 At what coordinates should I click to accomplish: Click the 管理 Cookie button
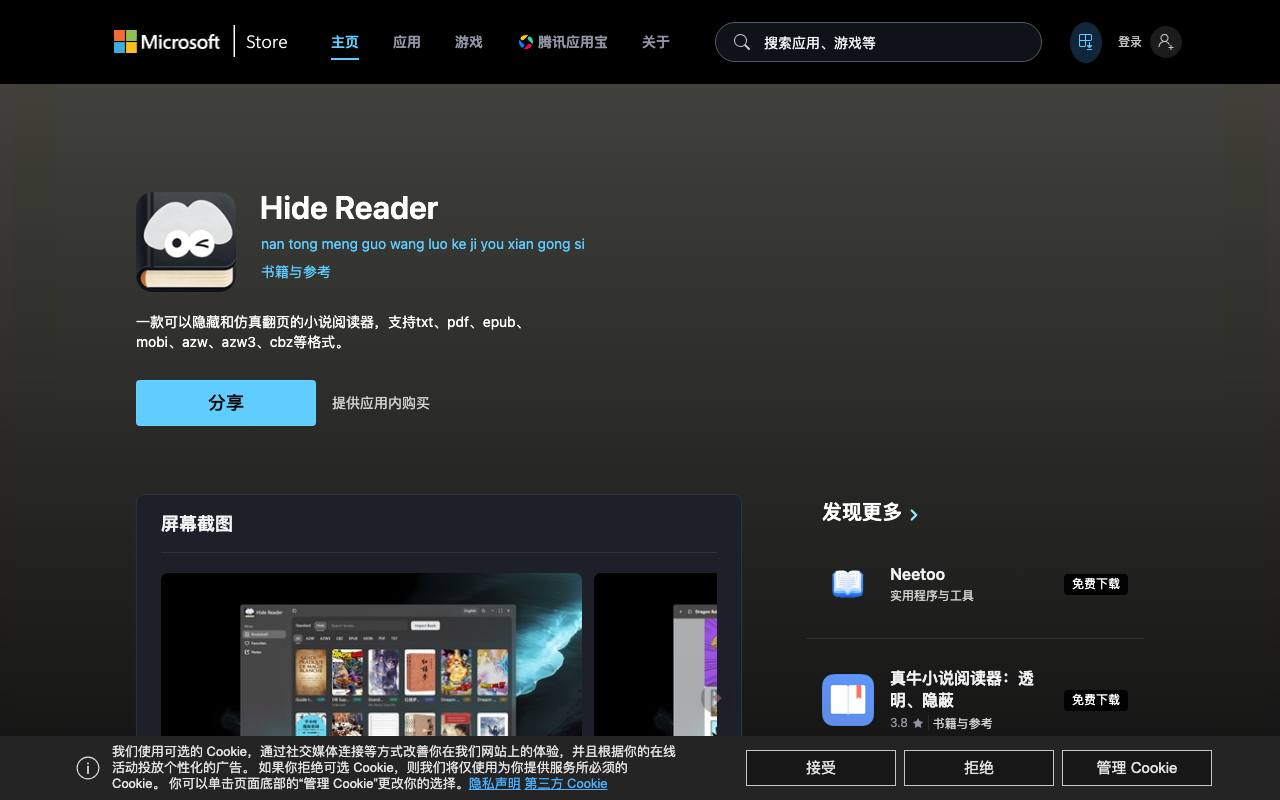coord(1137,768)
